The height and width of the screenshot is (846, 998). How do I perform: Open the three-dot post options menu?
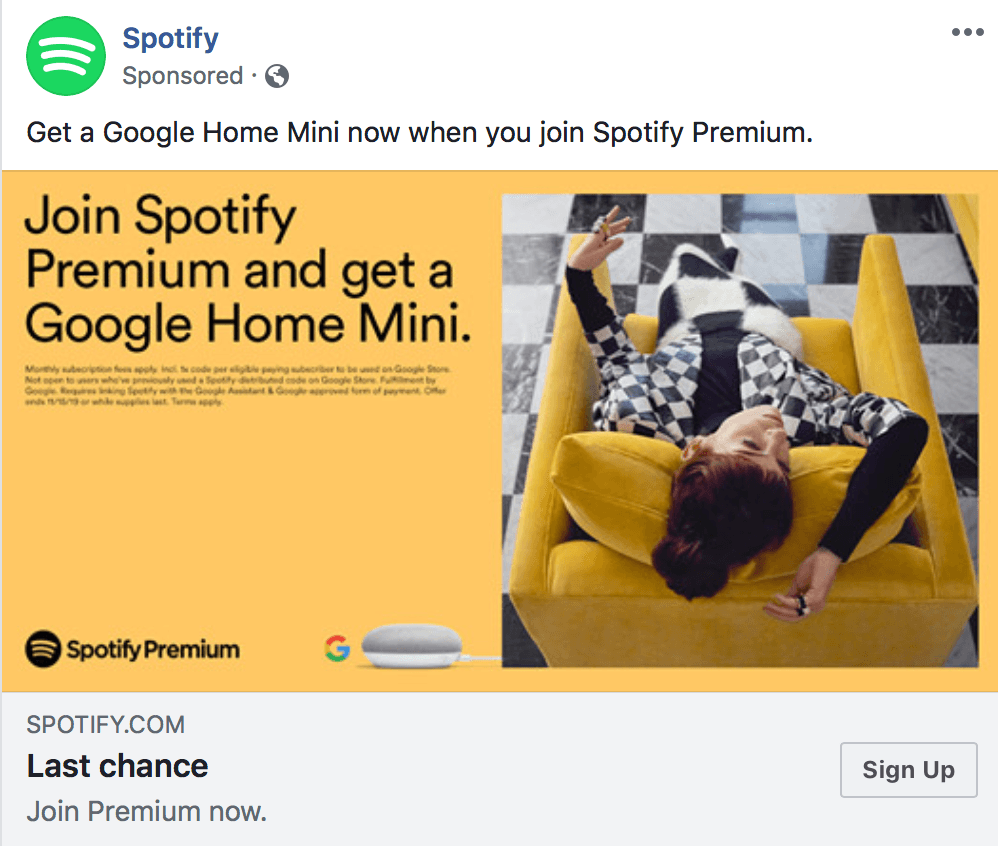[967, 32]
